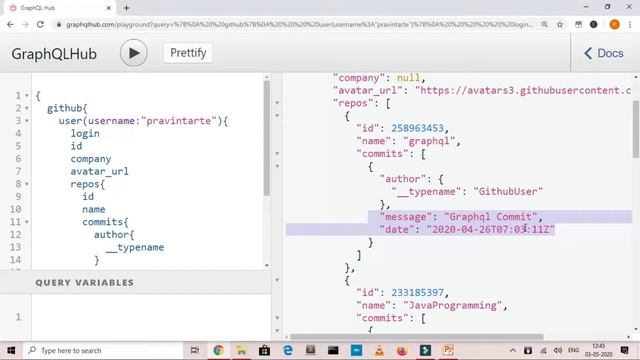Click the graphqlhub.com address bar URL
Viewport: 640px width, 360px height.
tap(300, 24)
